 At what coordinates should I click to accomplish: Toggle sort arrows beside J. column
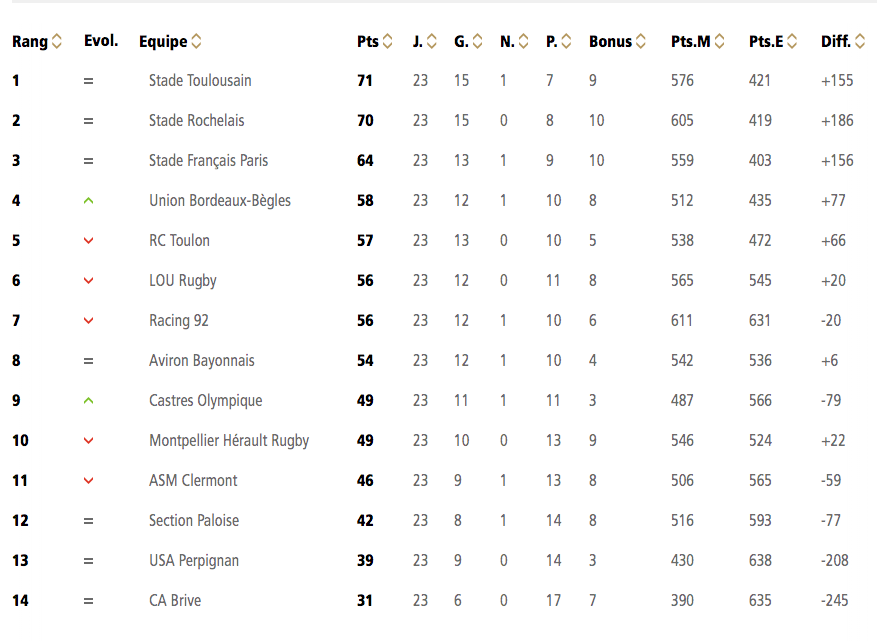[x=431, y=41]
